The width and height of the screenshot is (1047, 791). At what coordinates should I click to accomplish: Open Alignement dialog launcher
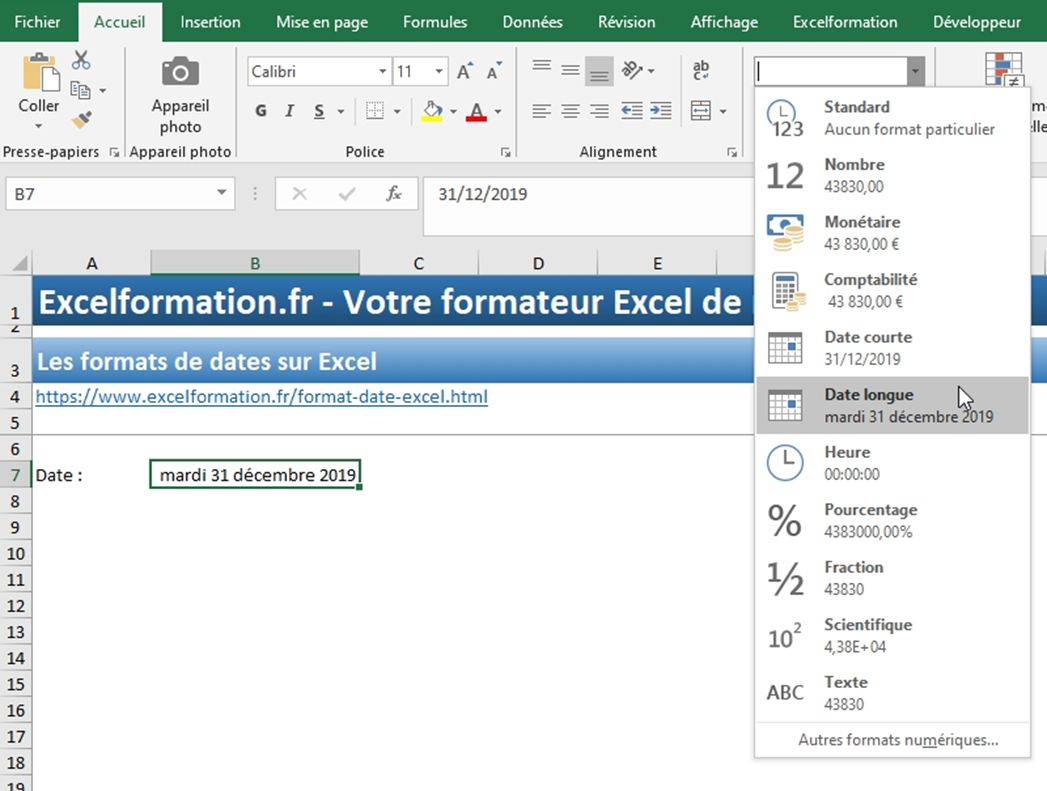(x=732, y=153)
